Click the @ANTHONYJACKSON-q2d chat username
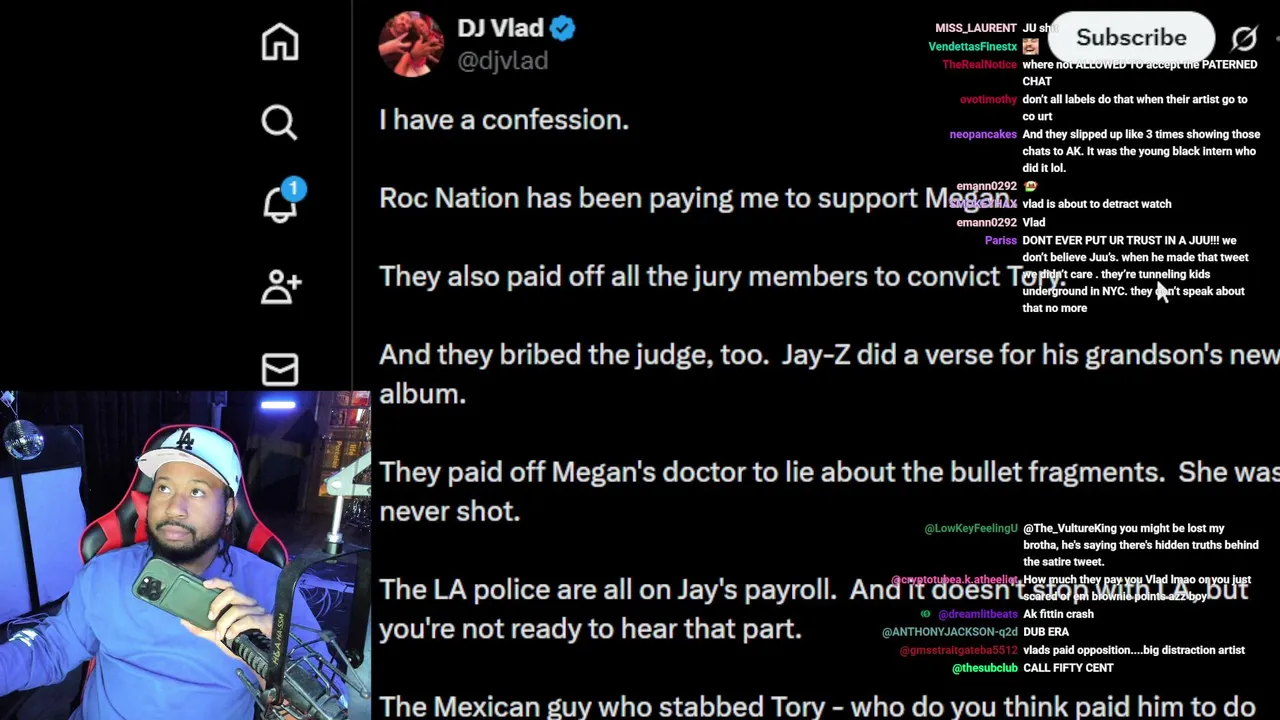 (x=949, y=632)
